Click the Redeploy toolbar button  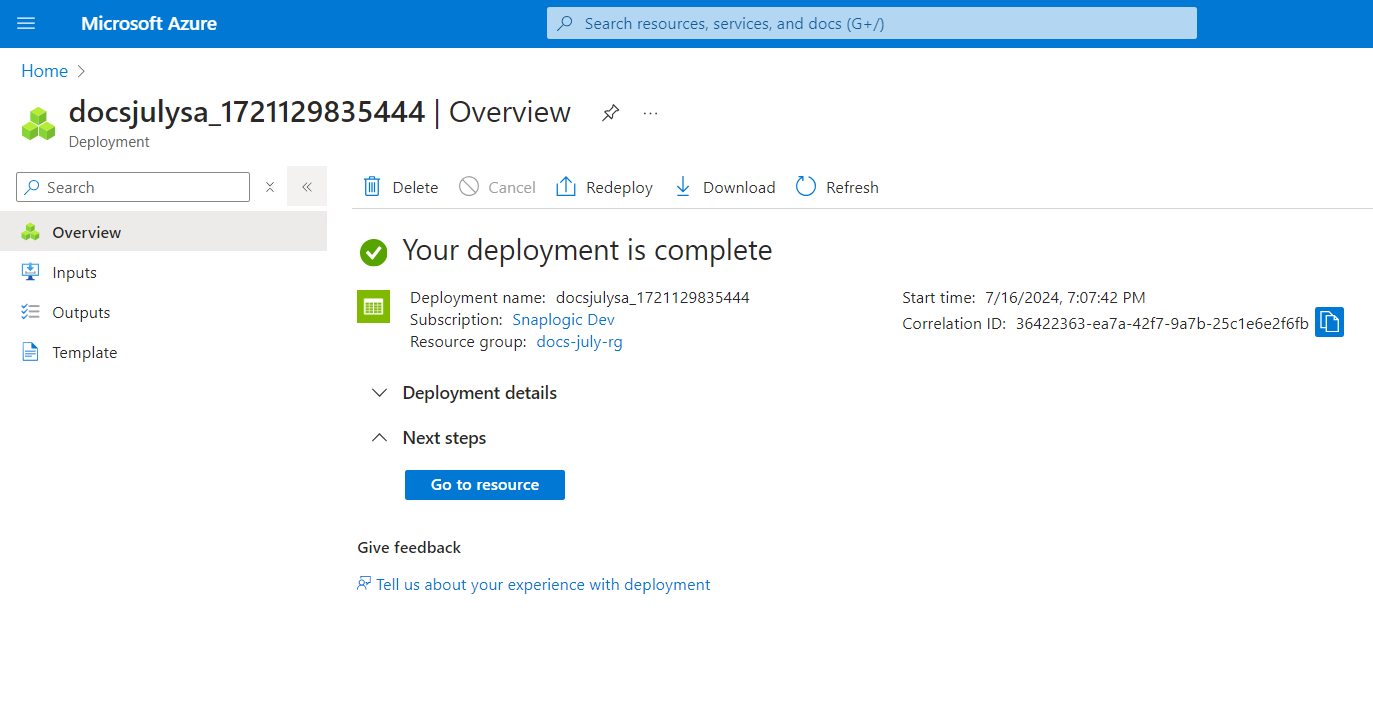[x=604, y=187]
